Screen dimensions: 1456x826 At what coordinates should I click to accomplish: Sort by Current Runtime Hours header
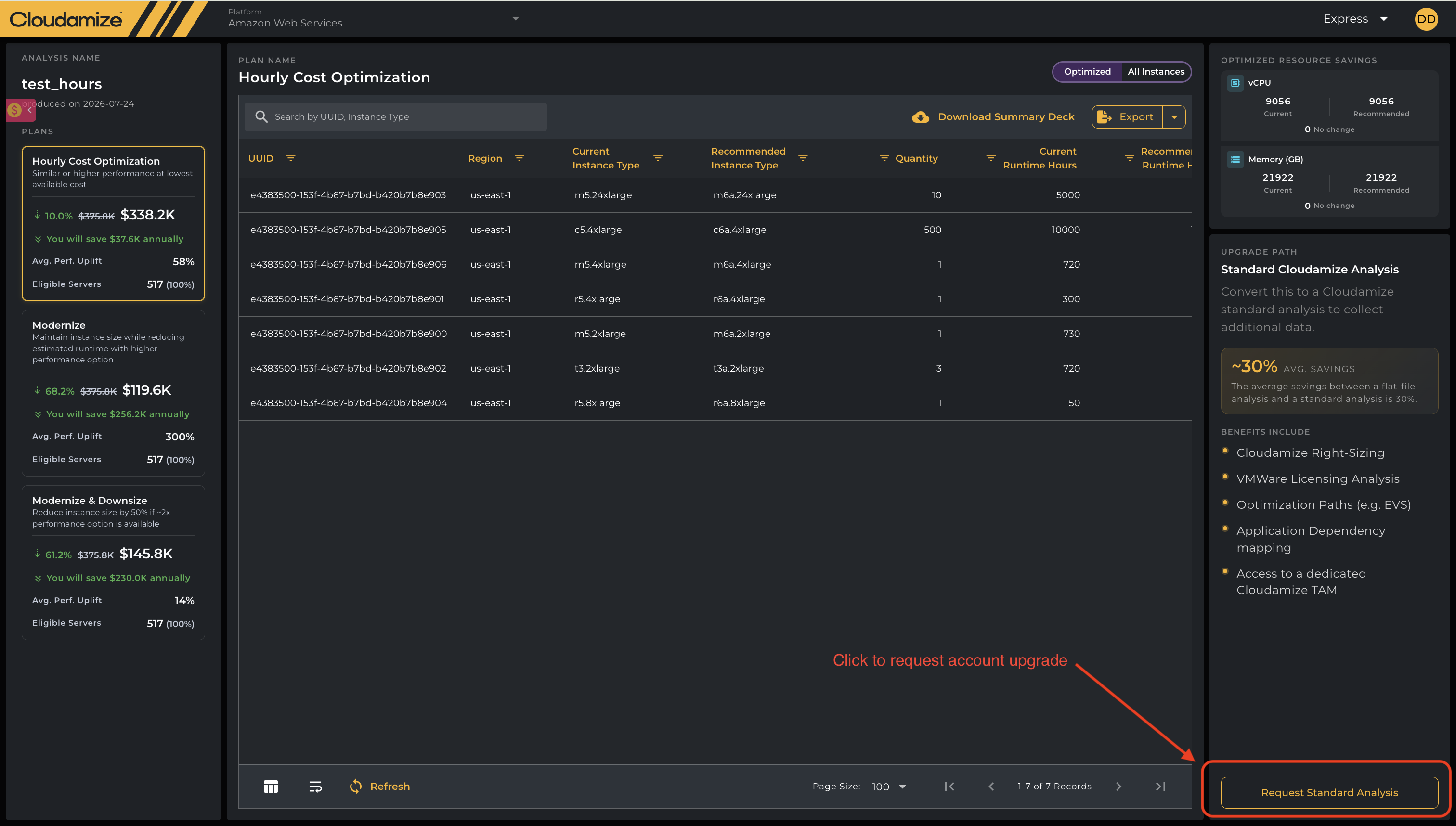pos(1040,158)
